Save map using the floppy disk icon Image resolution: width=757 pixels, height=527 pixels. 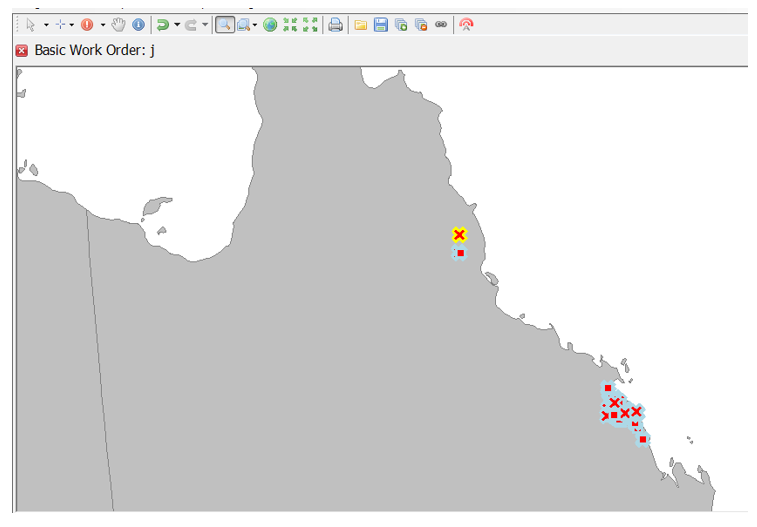381,25
